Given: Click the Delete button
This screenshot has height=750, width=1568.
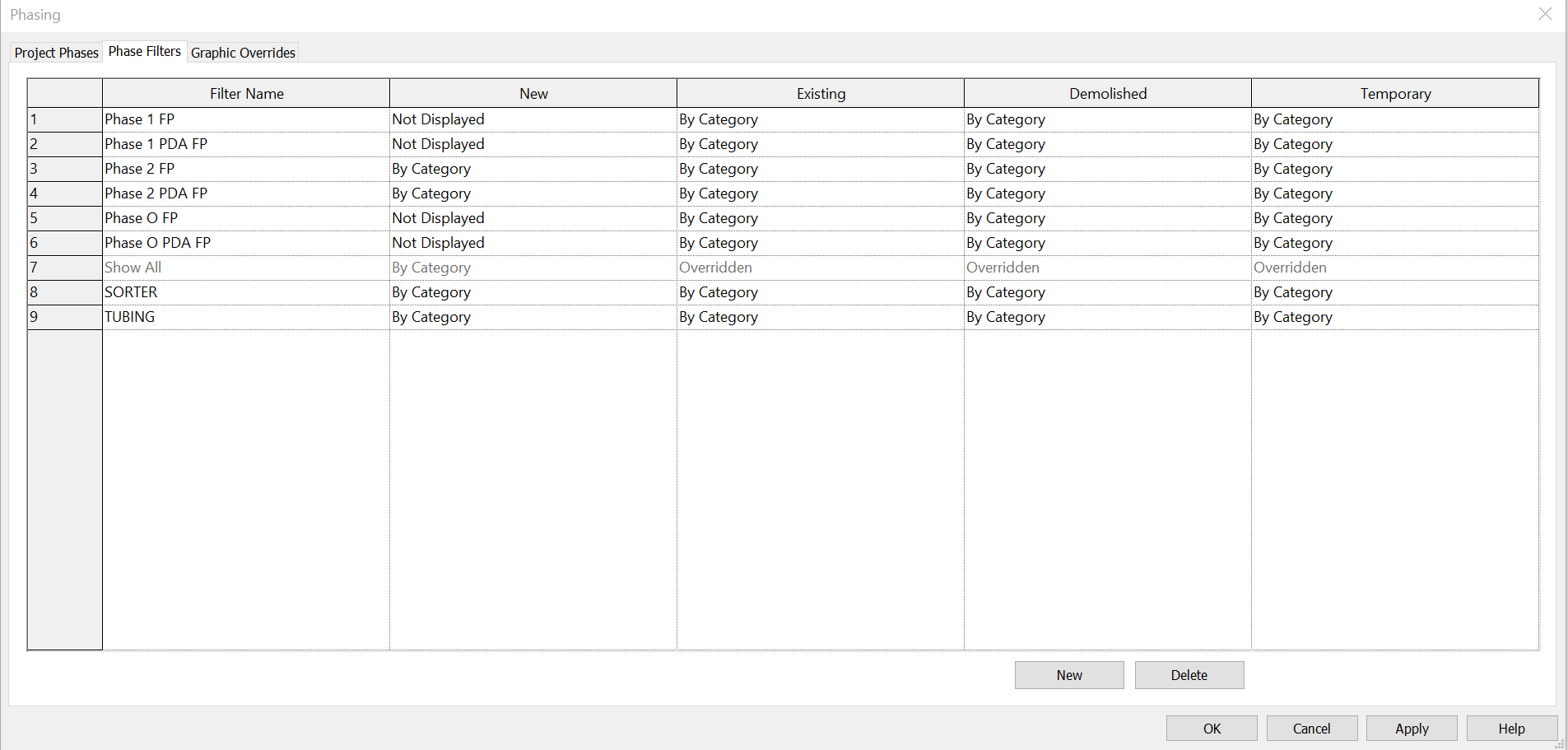Looking at the screenshot, I should (1189, 675).
